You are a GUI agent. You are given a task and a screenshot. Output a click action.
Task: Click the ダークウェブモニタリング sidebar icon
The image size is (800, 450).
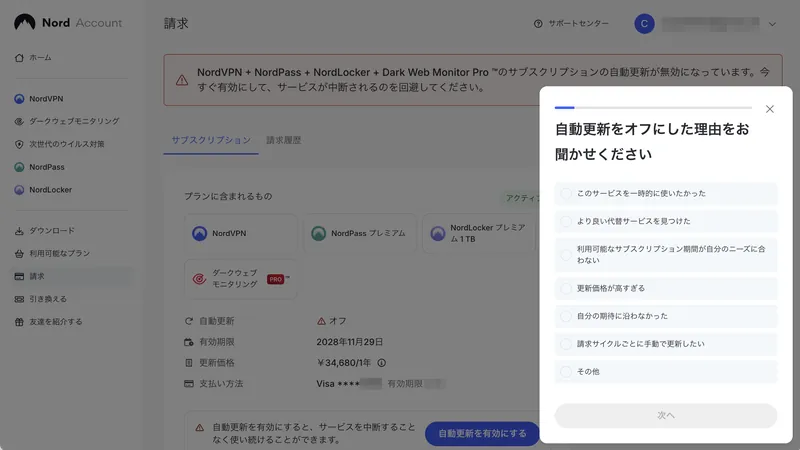[x=19, y=121]
